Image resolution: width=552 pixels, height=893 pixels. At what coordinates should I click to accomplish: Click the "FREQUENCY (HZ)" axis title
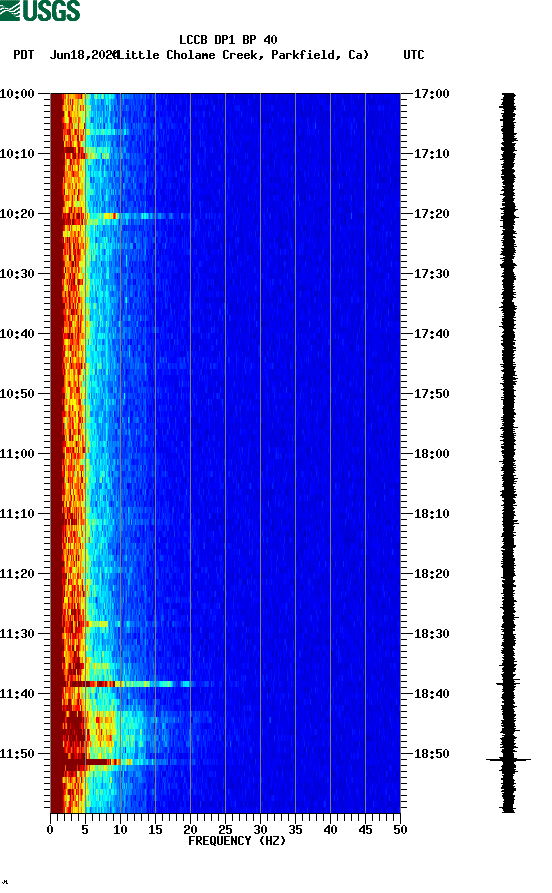point(237,841)
